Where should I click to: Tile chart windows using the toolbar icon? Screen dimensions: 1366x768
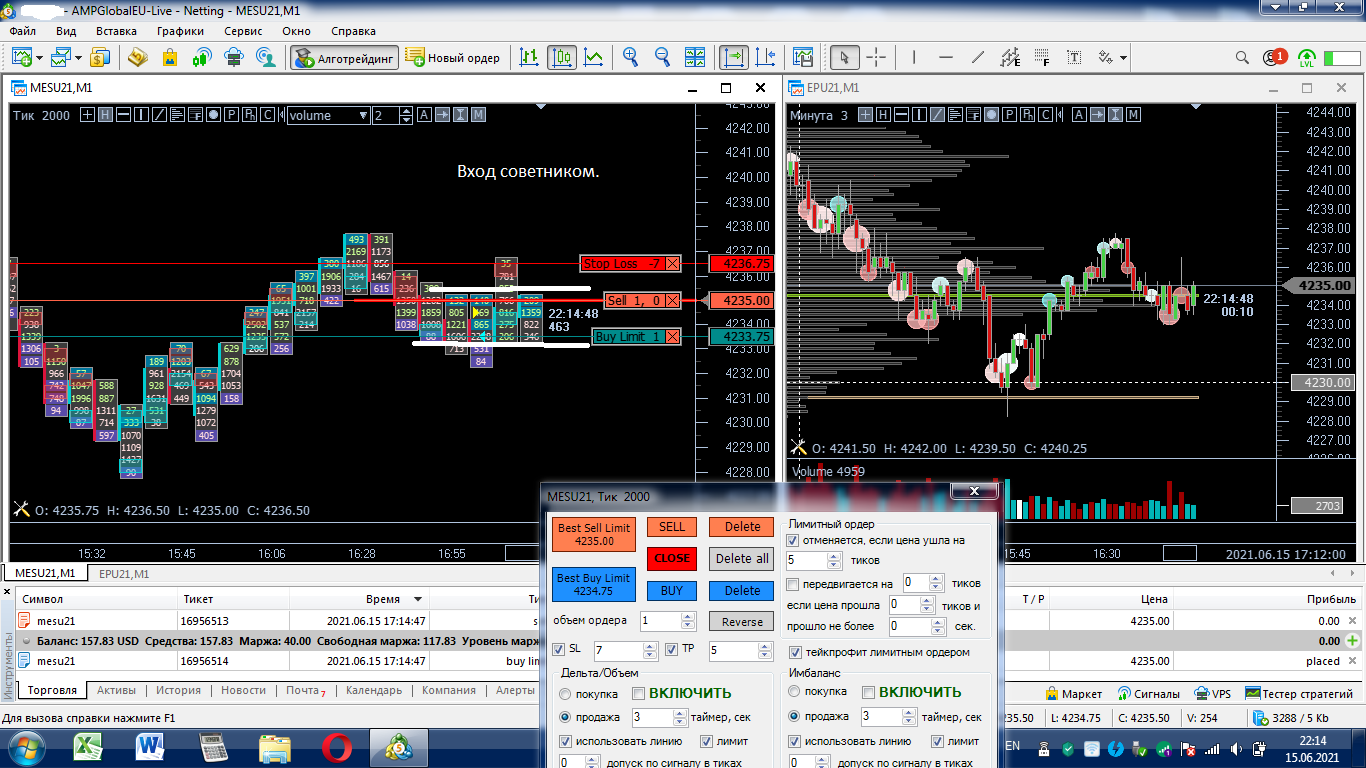(694, 57)
